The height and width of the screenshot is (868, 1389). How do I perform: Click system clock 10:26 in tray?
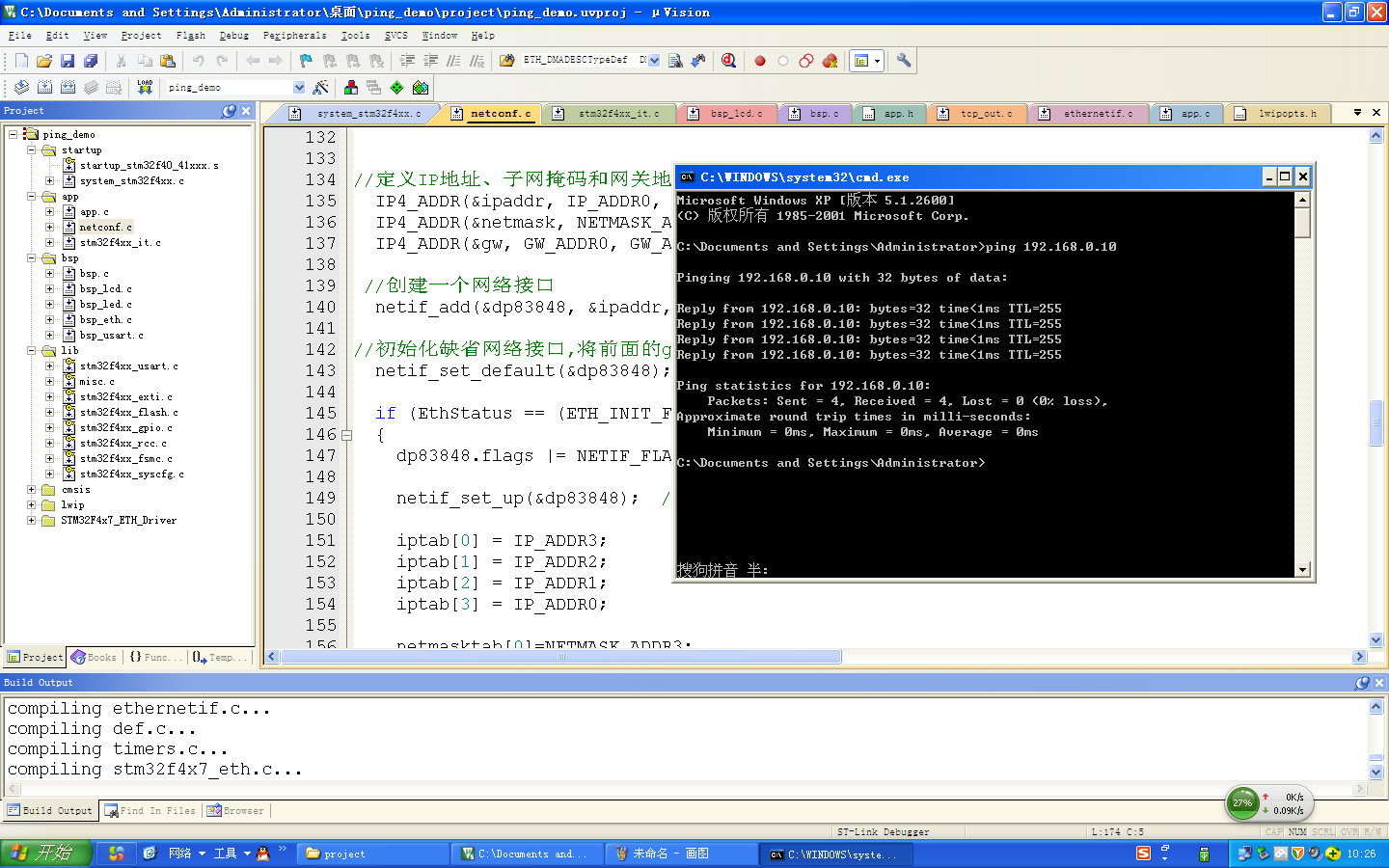tap(1361, 854)
